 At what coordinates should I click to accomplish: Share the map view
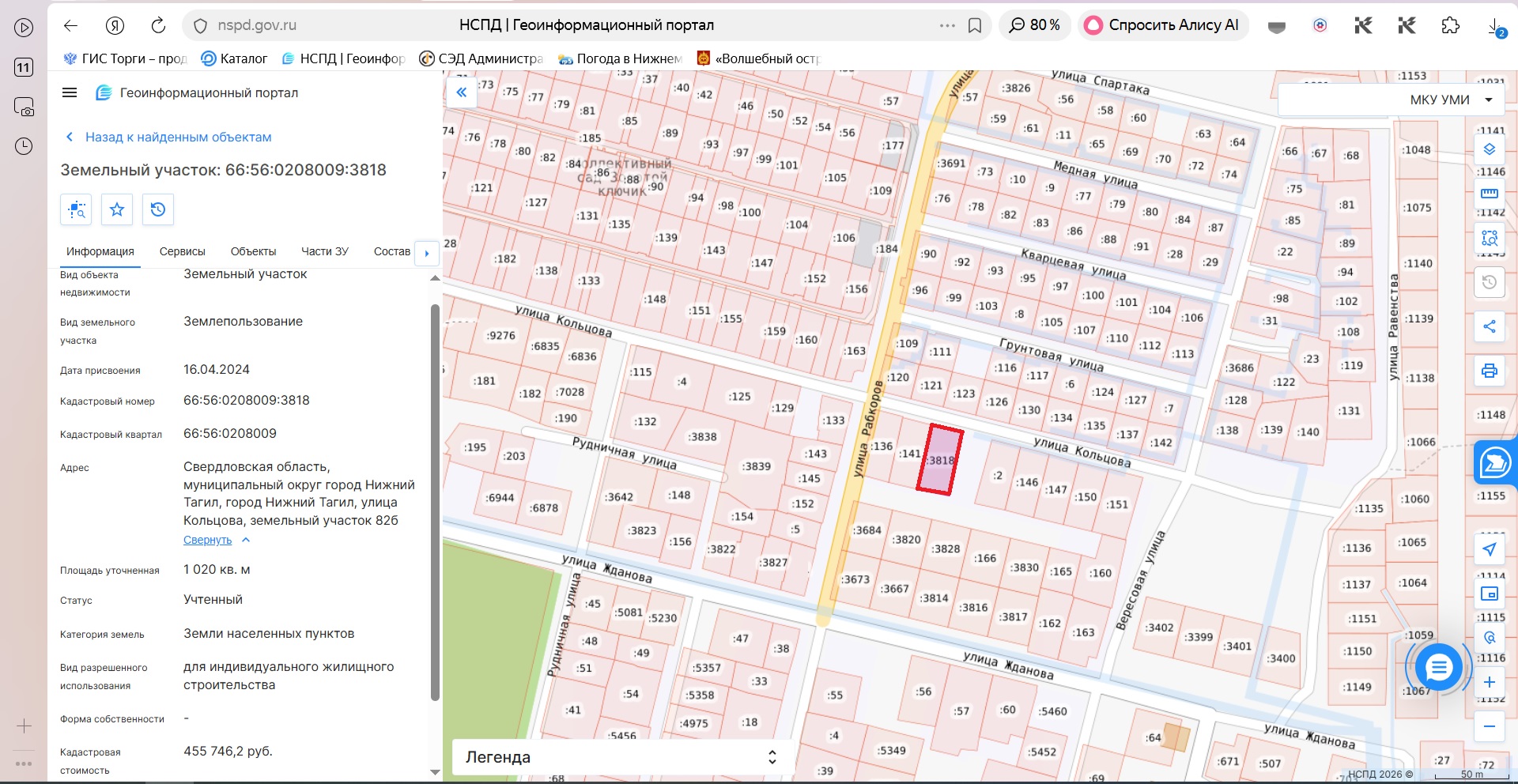(1490, 326)
